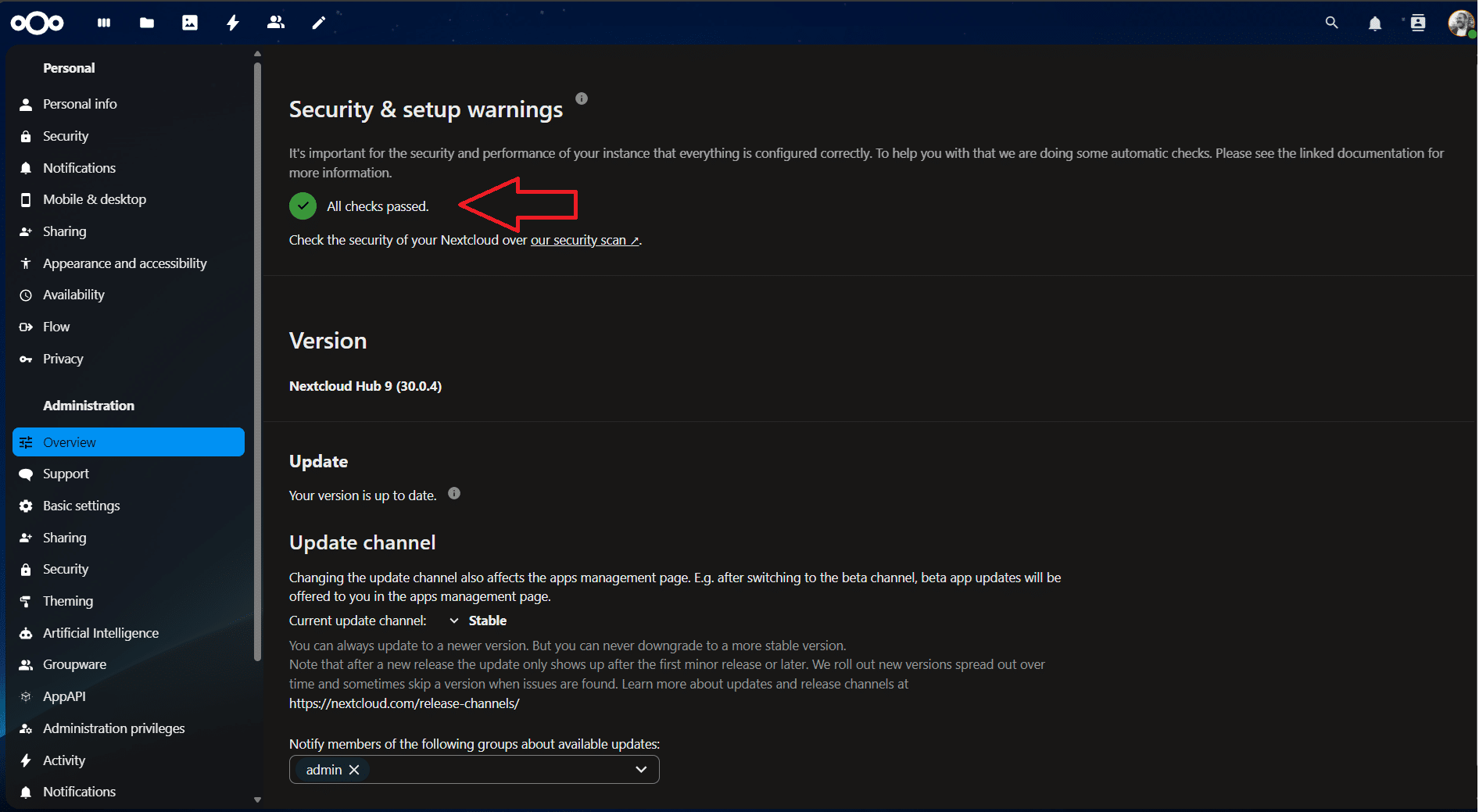Open the Contacts app icon in top bar

point(275,23)
